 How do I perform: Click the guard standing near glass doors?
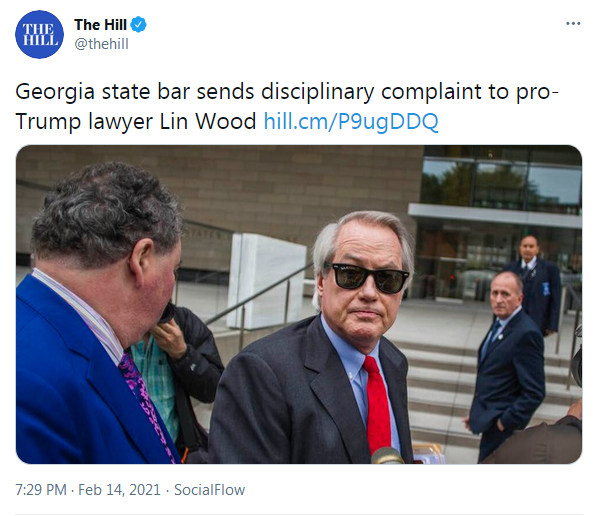(x=534, y=284)
